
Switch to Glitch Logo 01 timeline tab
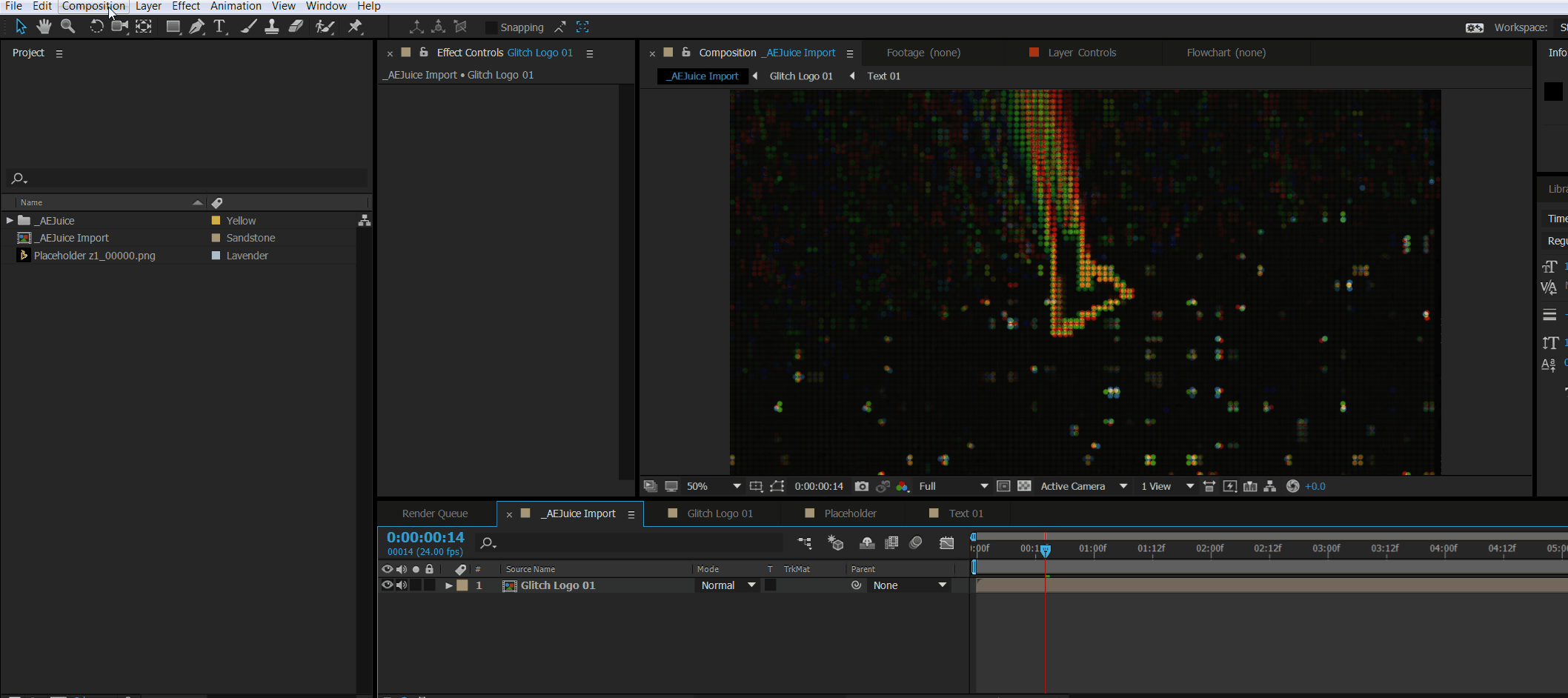(x=720, y=513)
